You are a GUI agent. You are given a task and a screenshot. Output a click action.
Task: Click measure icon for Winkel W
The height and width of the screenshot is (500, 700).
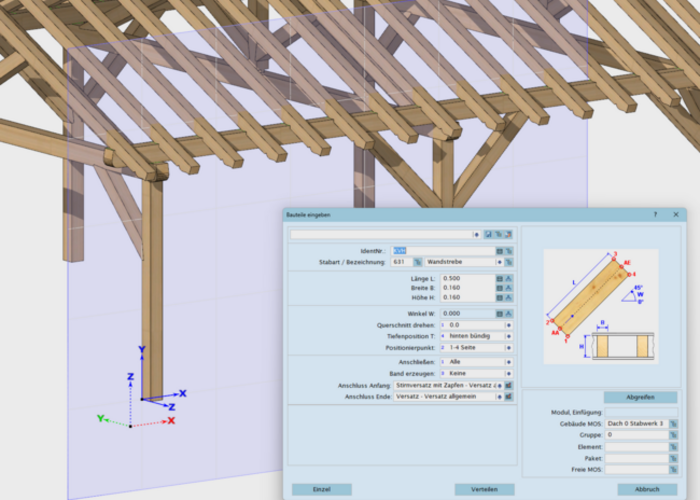pos(508,314)
